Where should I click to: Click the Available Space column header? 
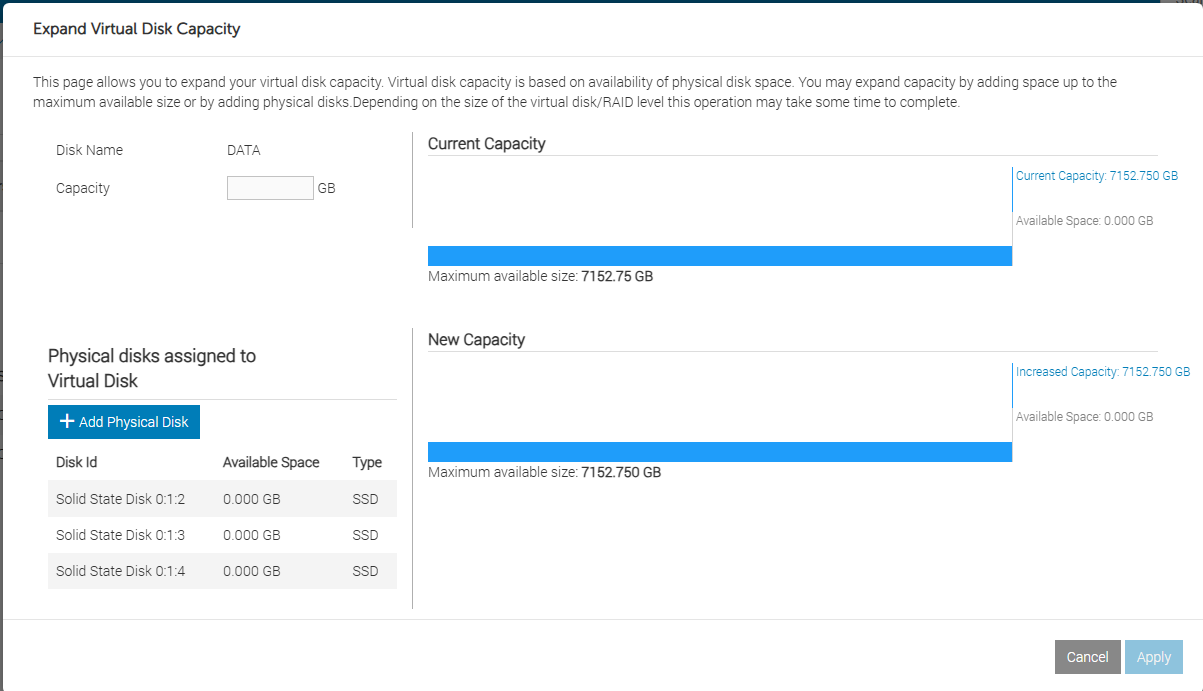click(x=271, y=462)
